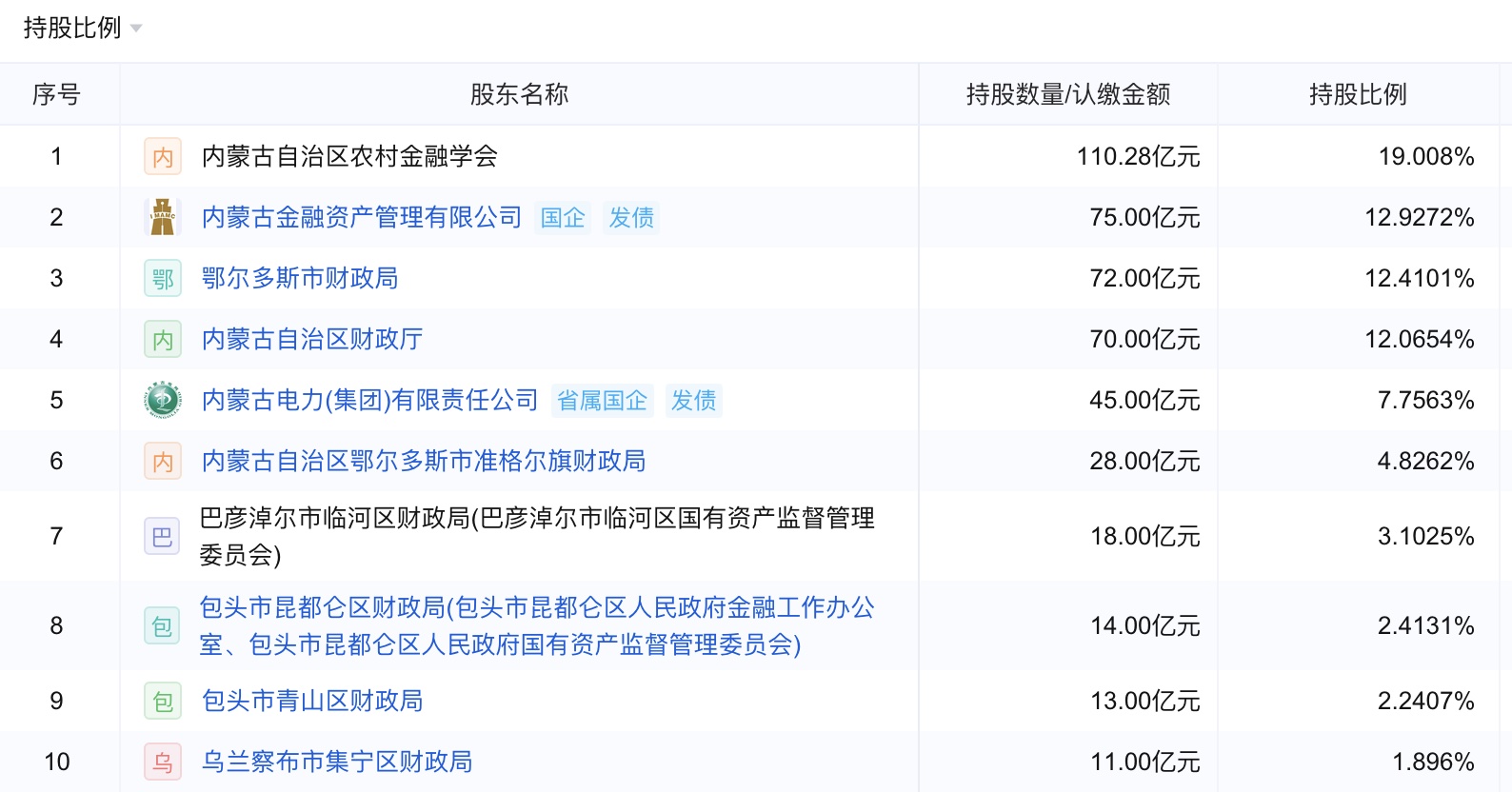Open 内蒙古电力(集团)有限责任公司 link
Image resolution: width=1512 pixels, height=792 pixels.
coord(370,400)
